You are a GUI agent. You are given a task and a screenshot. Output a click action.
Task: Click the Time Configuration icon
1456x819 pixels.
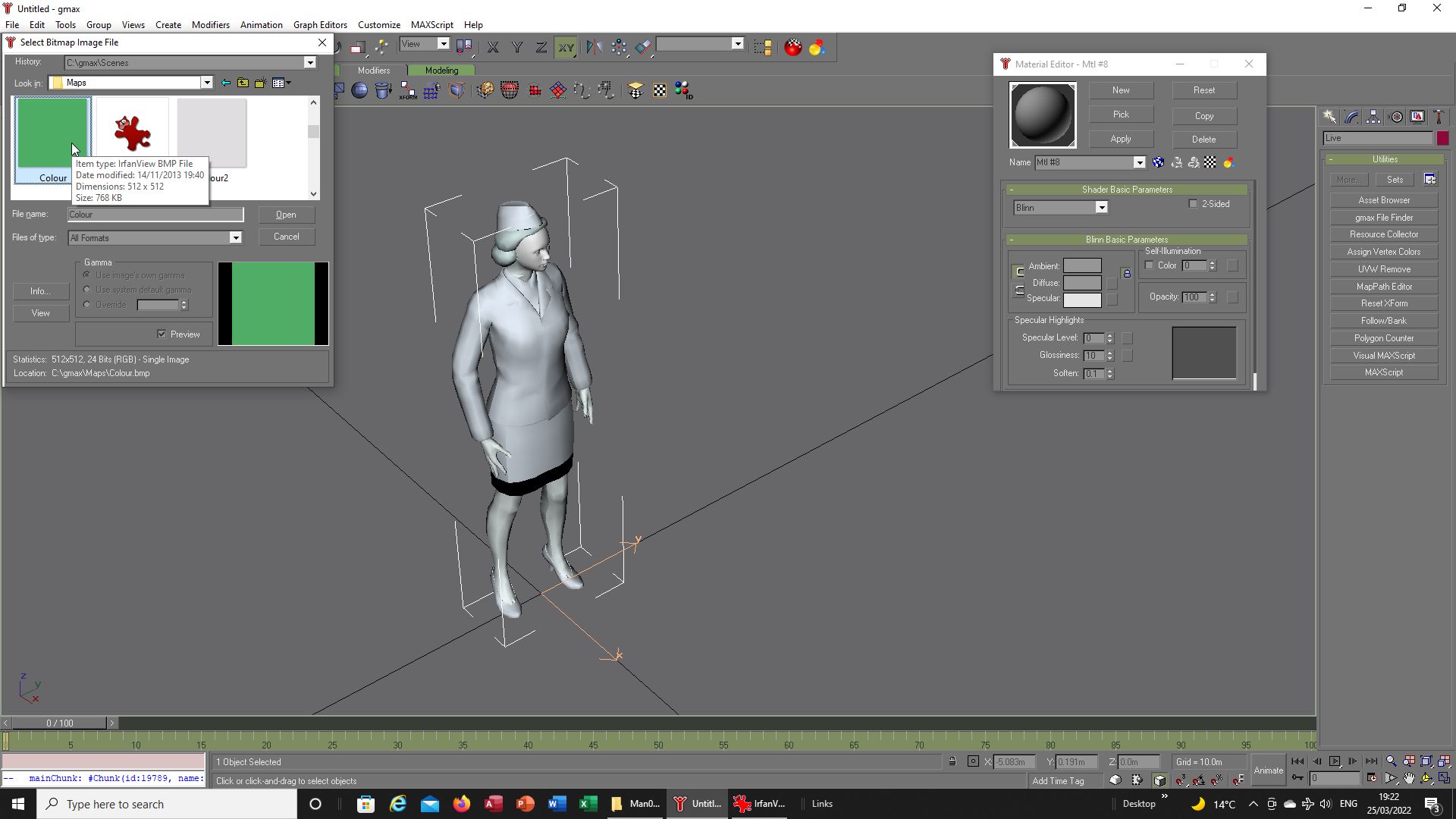(1371, 778)
